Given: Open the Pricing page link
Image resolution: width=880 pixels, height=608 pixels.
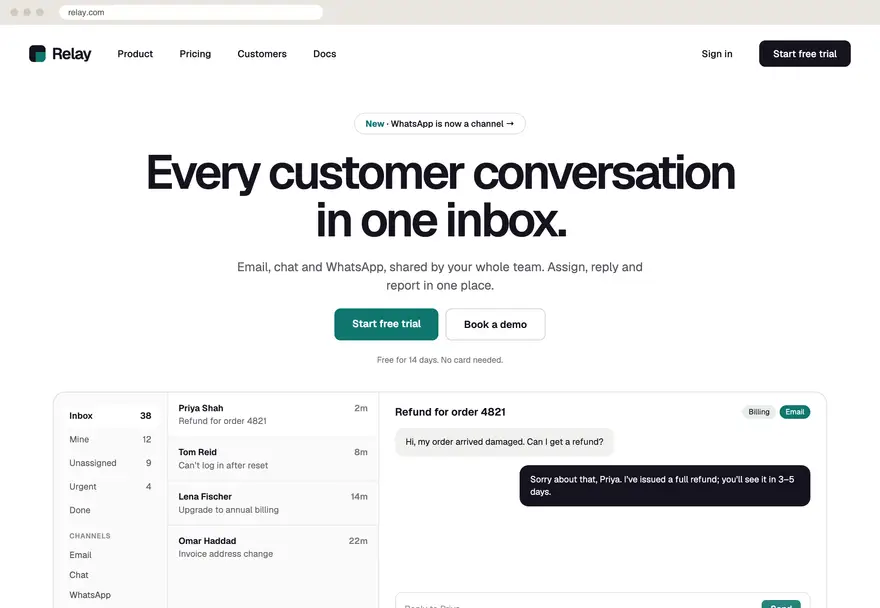Looking at the screenshot, I should tap(195, 54).
